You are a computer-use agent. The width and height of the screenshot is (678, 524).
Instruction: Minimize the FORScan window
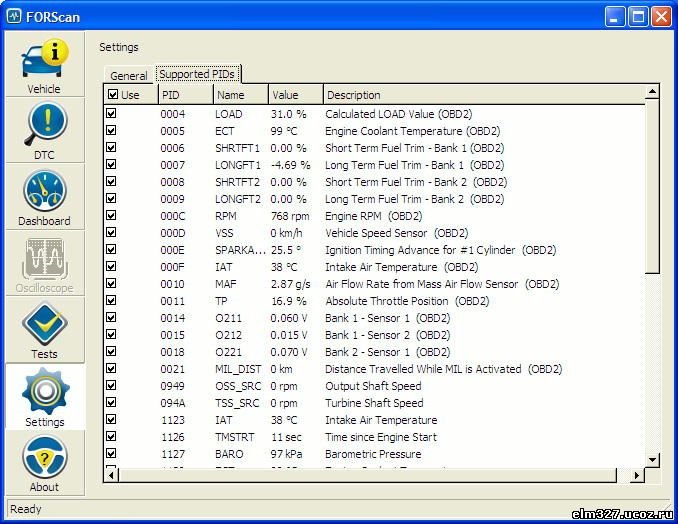(x=614, y=16)
